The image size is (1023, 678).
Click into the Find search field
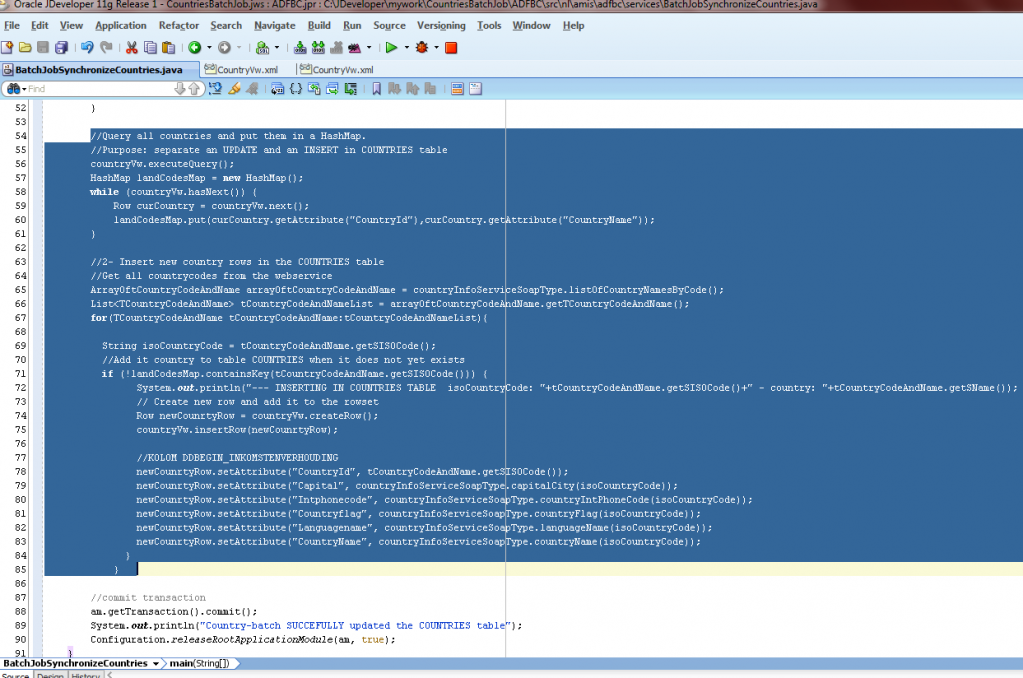pyautogui.click(x=95, y=89)
